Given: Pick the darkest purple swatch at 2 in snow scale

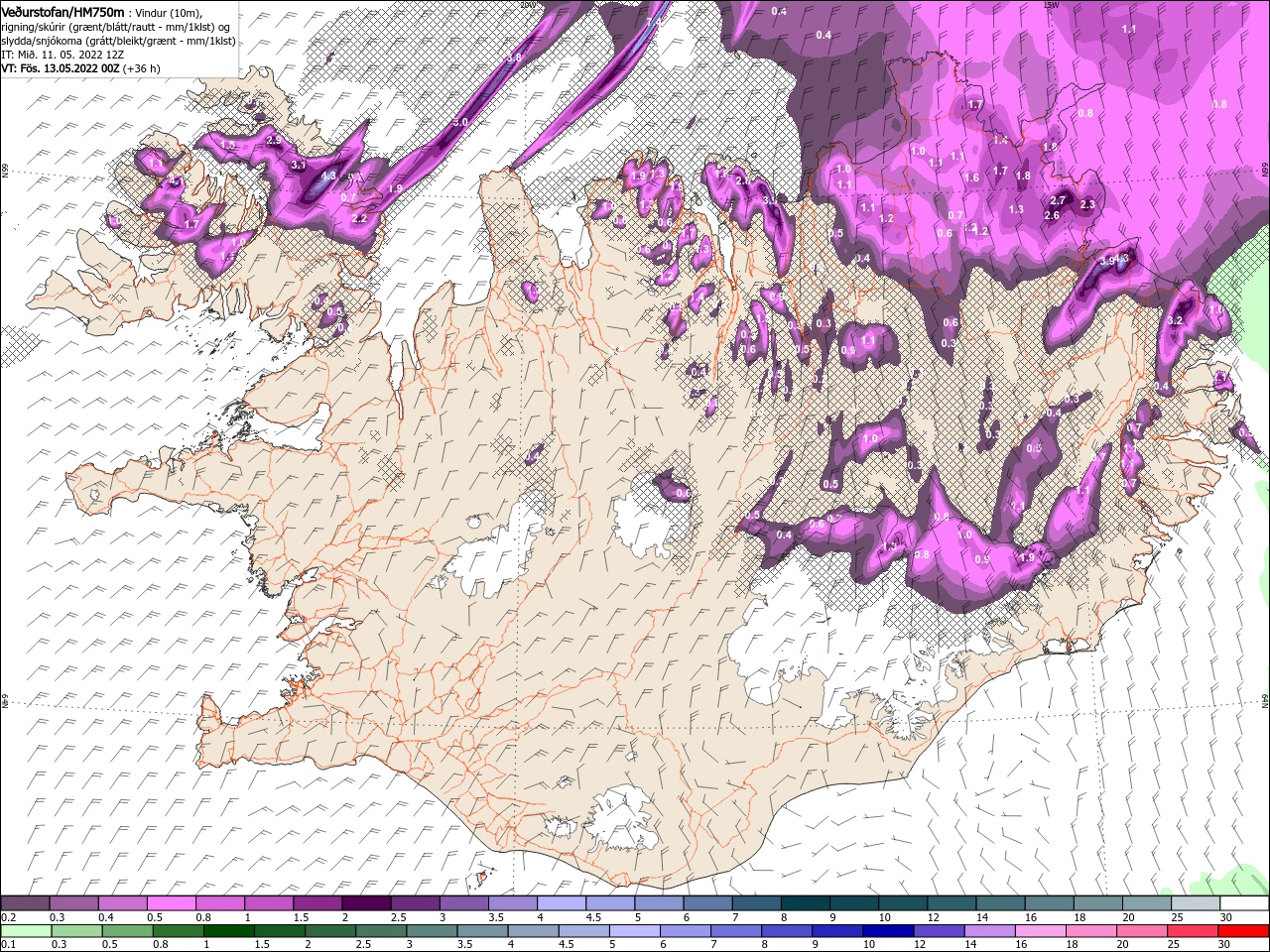Looking at the screenshot, I should pyautogui.click(x=366, y=902).
